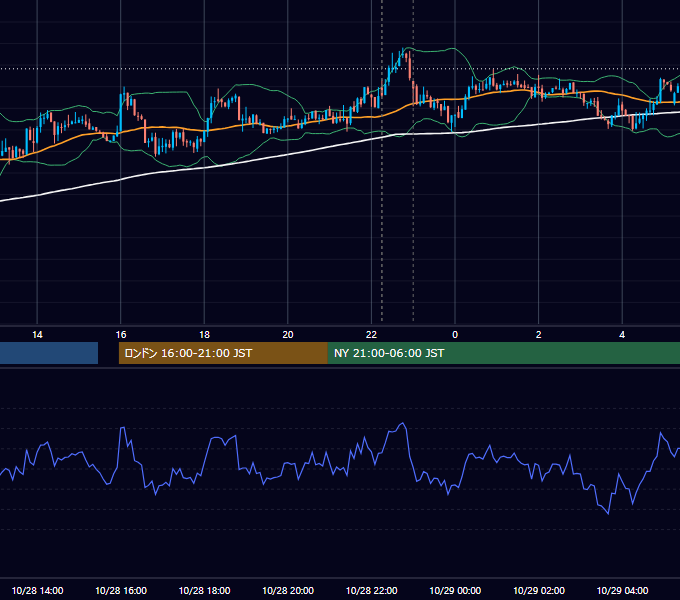Click the 10/29 00:00 time label
Screen dimensions: 680x600
tap(455, 590)
